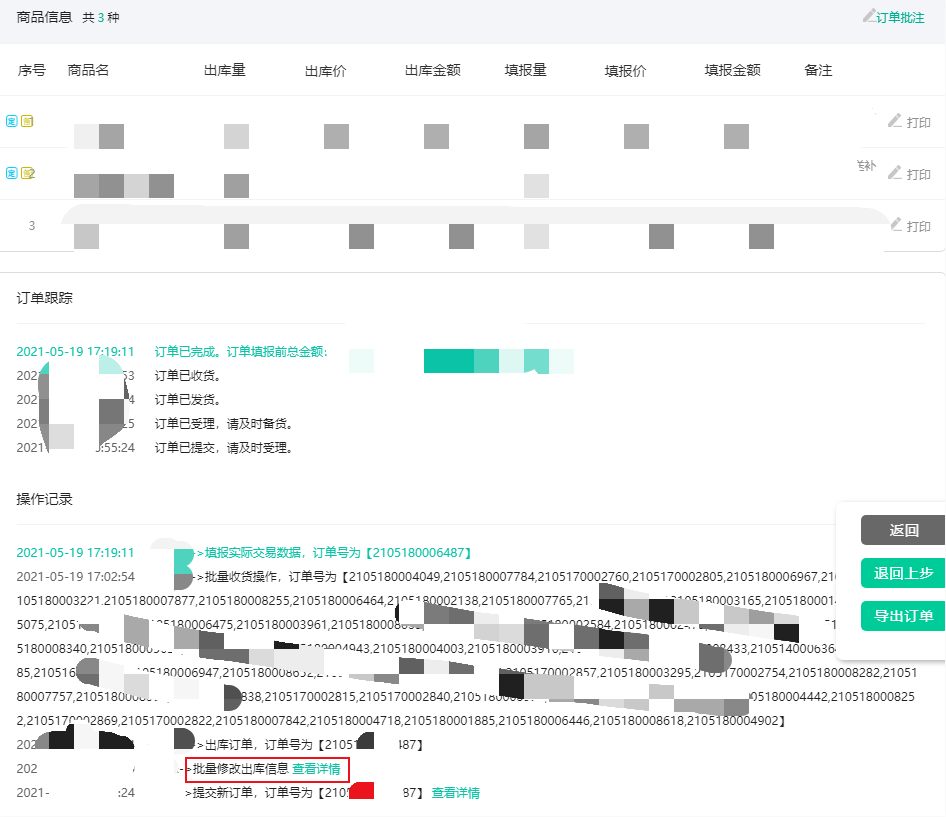Click 打印 for the third product
946x817 pixels.
(x=918, y=226)
